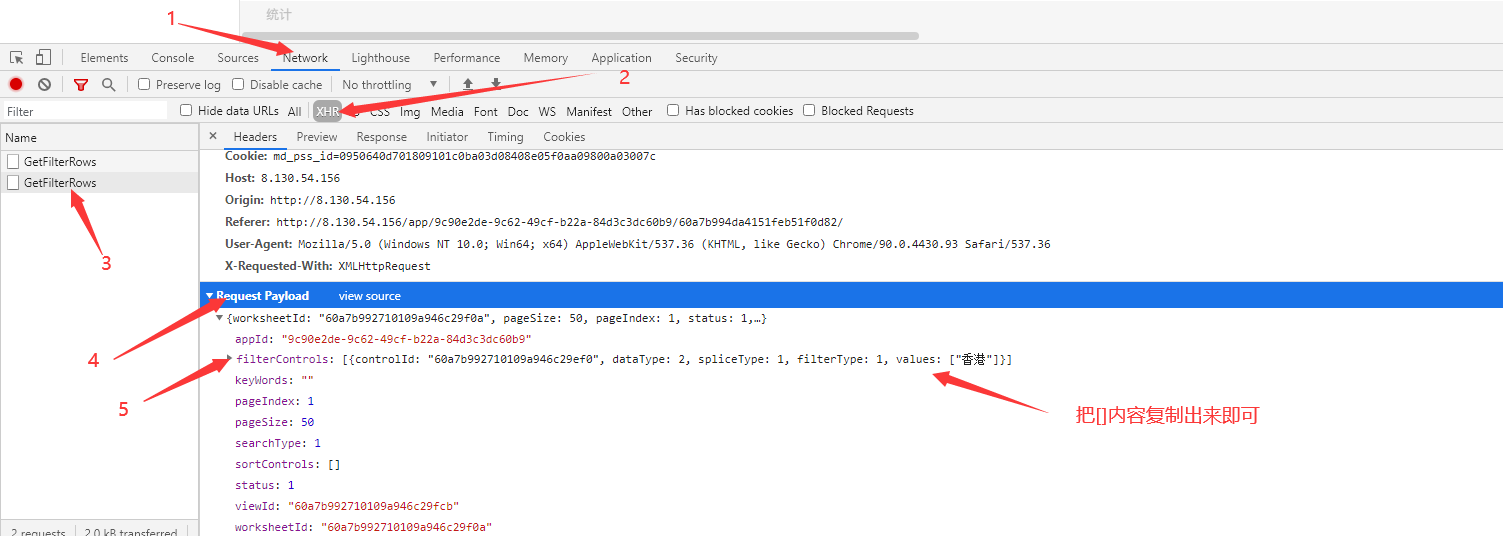
Task: Switch to the Memory tab
Action: tap(546, 58)
